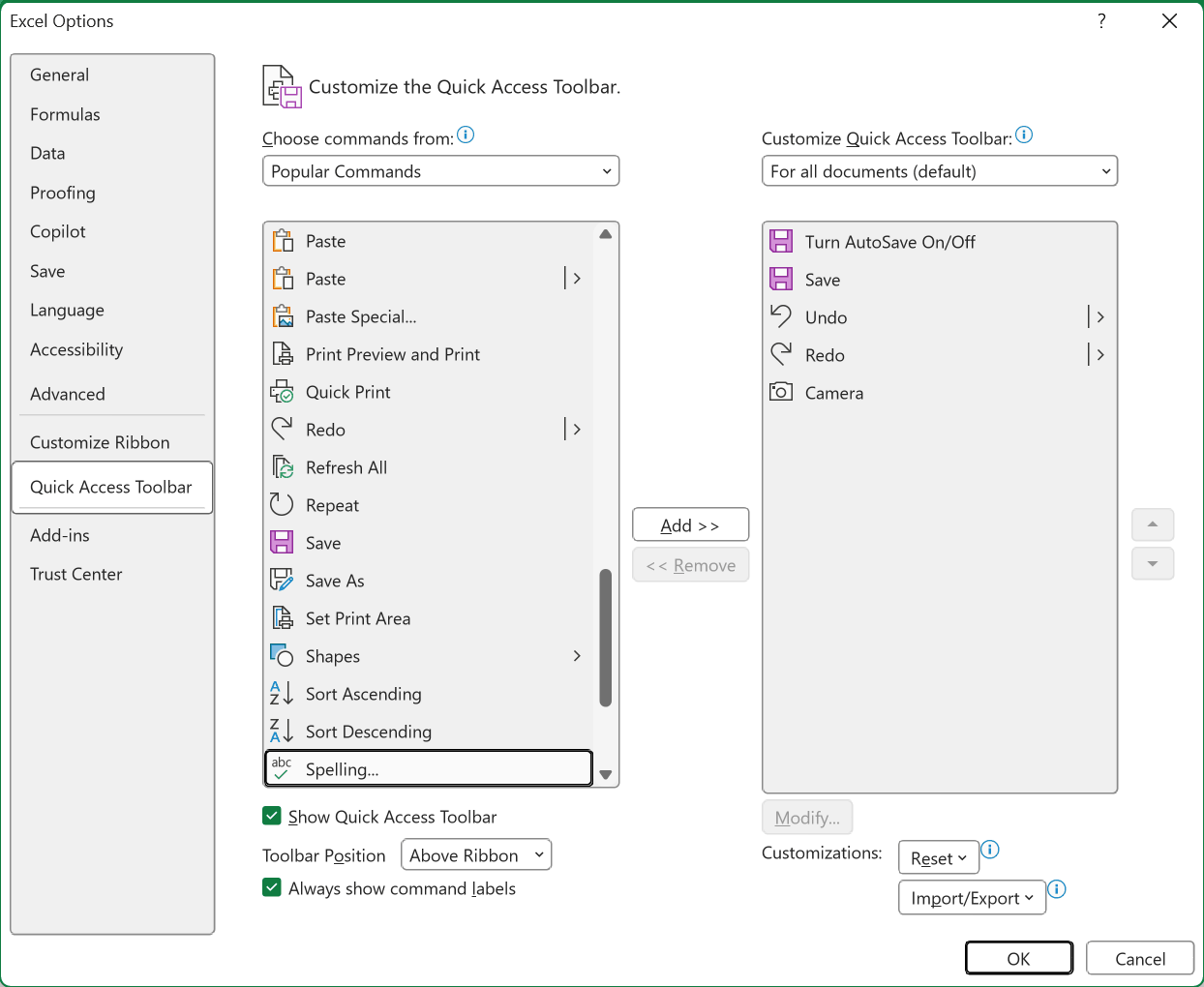Click the Move Up arrow button
1204x987 pixels.
(1153, 524)
